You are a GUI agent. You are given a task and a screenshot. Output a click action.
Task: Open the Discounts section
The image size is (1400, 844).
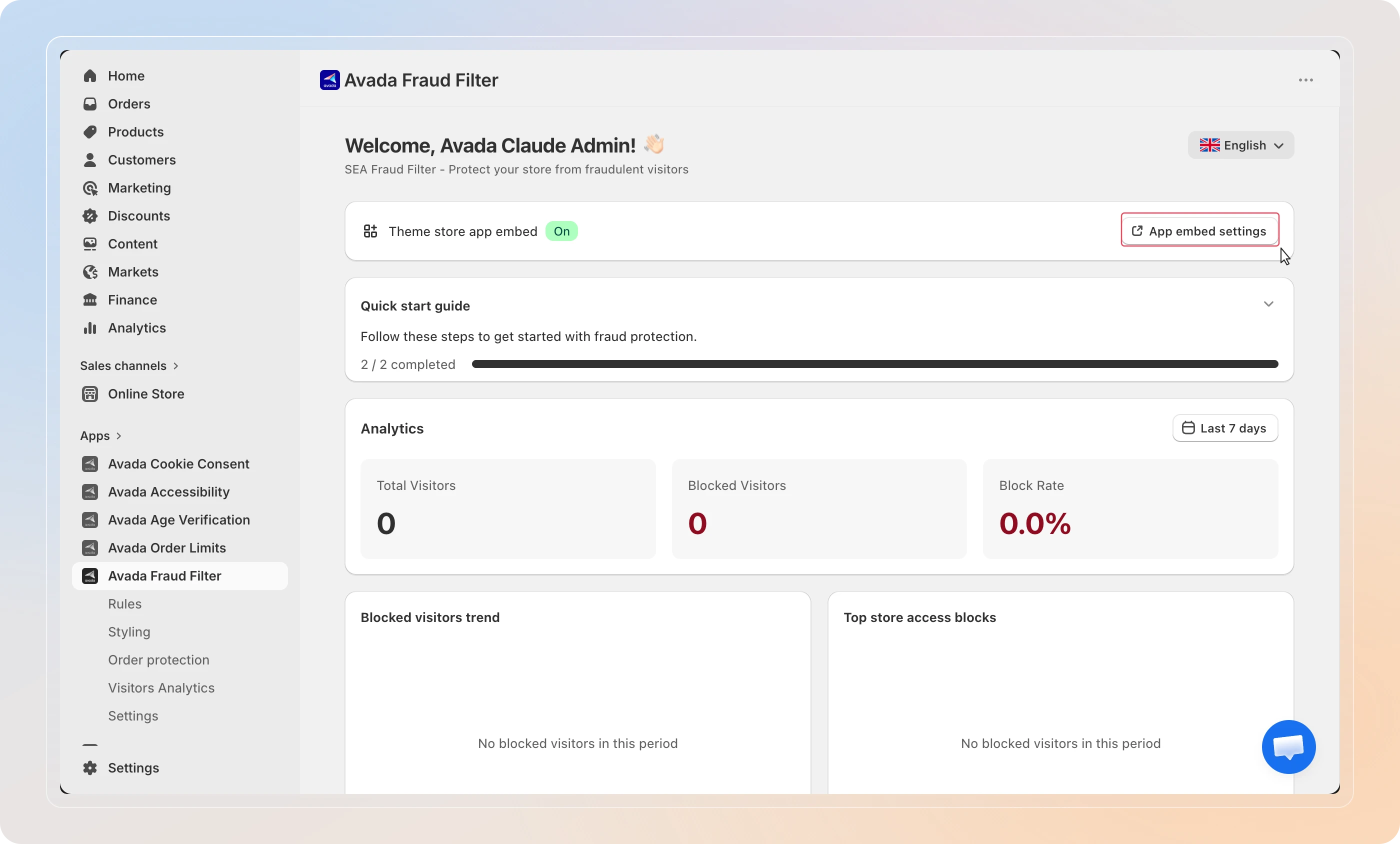pyautogui.click(x=179, y=215)
